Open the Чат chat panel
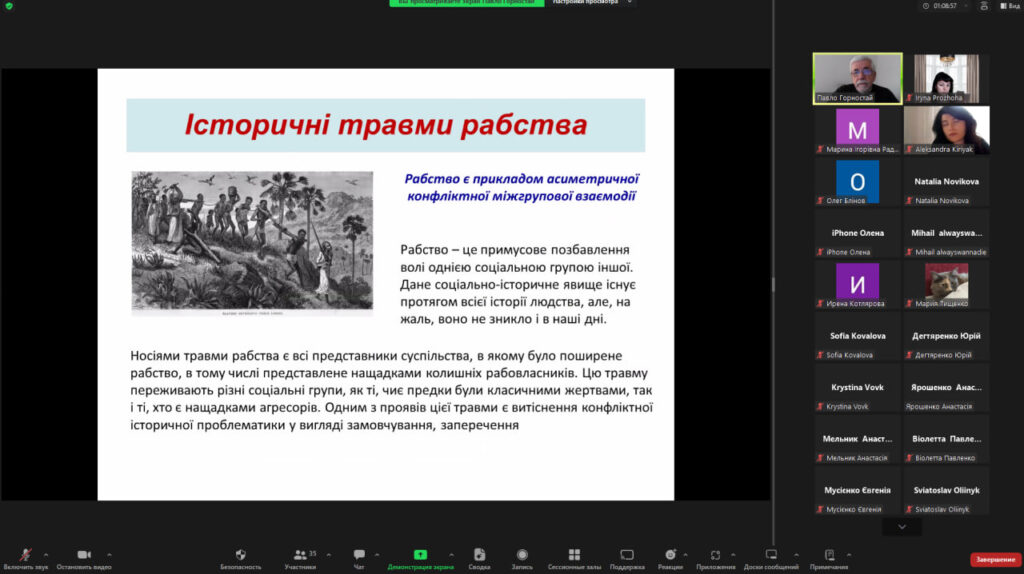This screenshot has height=574, width=1024. (x=359, y=554)
